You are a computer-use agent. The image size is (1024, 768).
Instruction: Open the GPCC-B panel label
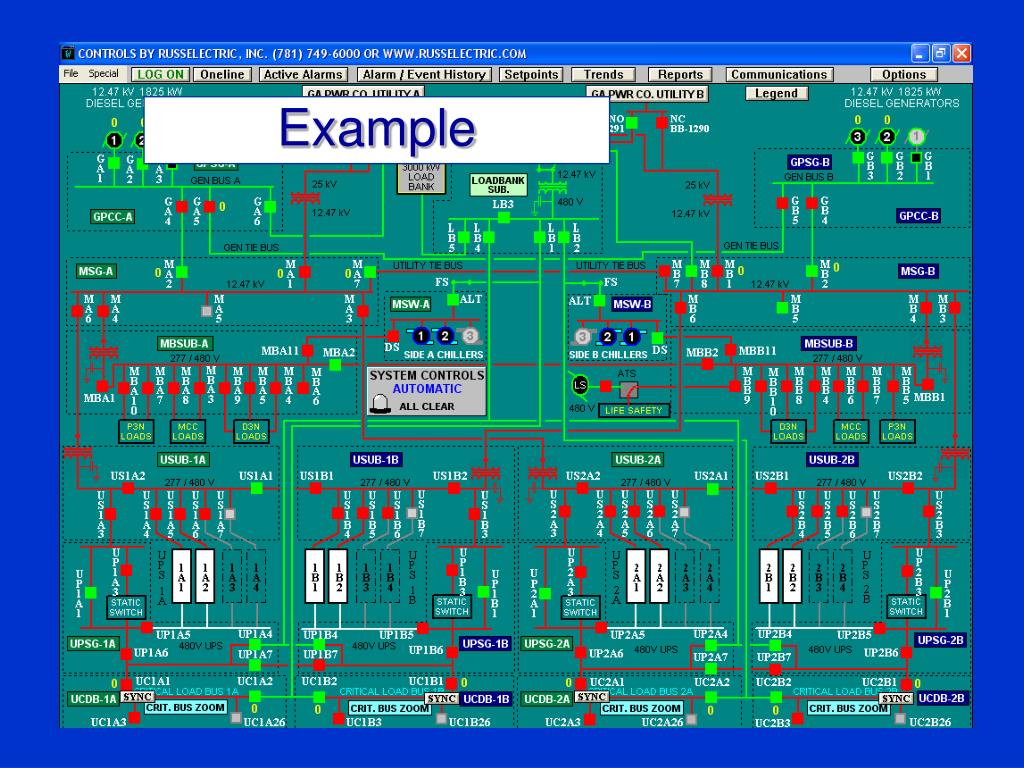pyautogui.click(x=919, y=216)
